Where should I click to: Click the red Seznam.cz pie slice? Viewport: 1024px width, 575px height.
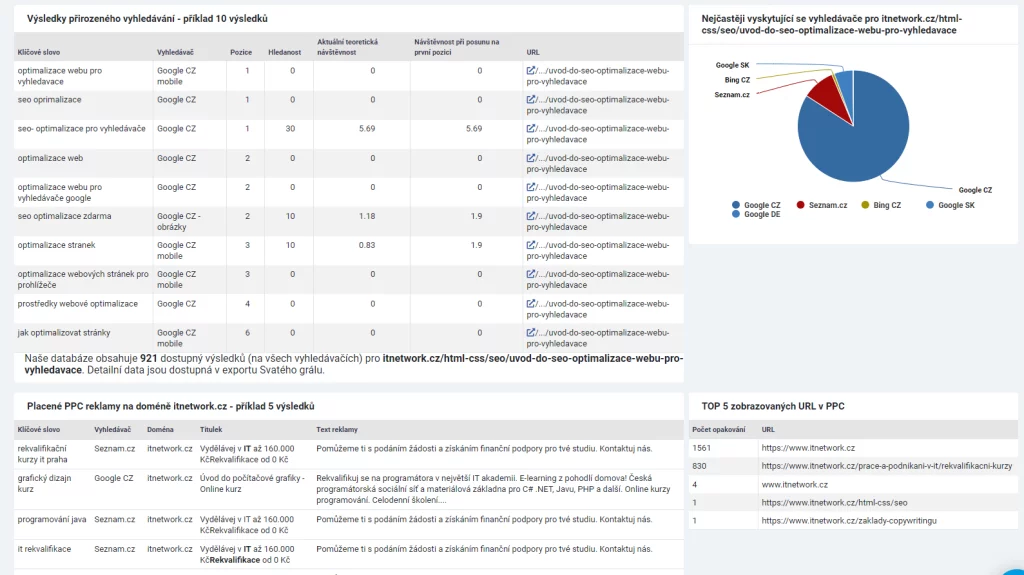tap(829, 98)
